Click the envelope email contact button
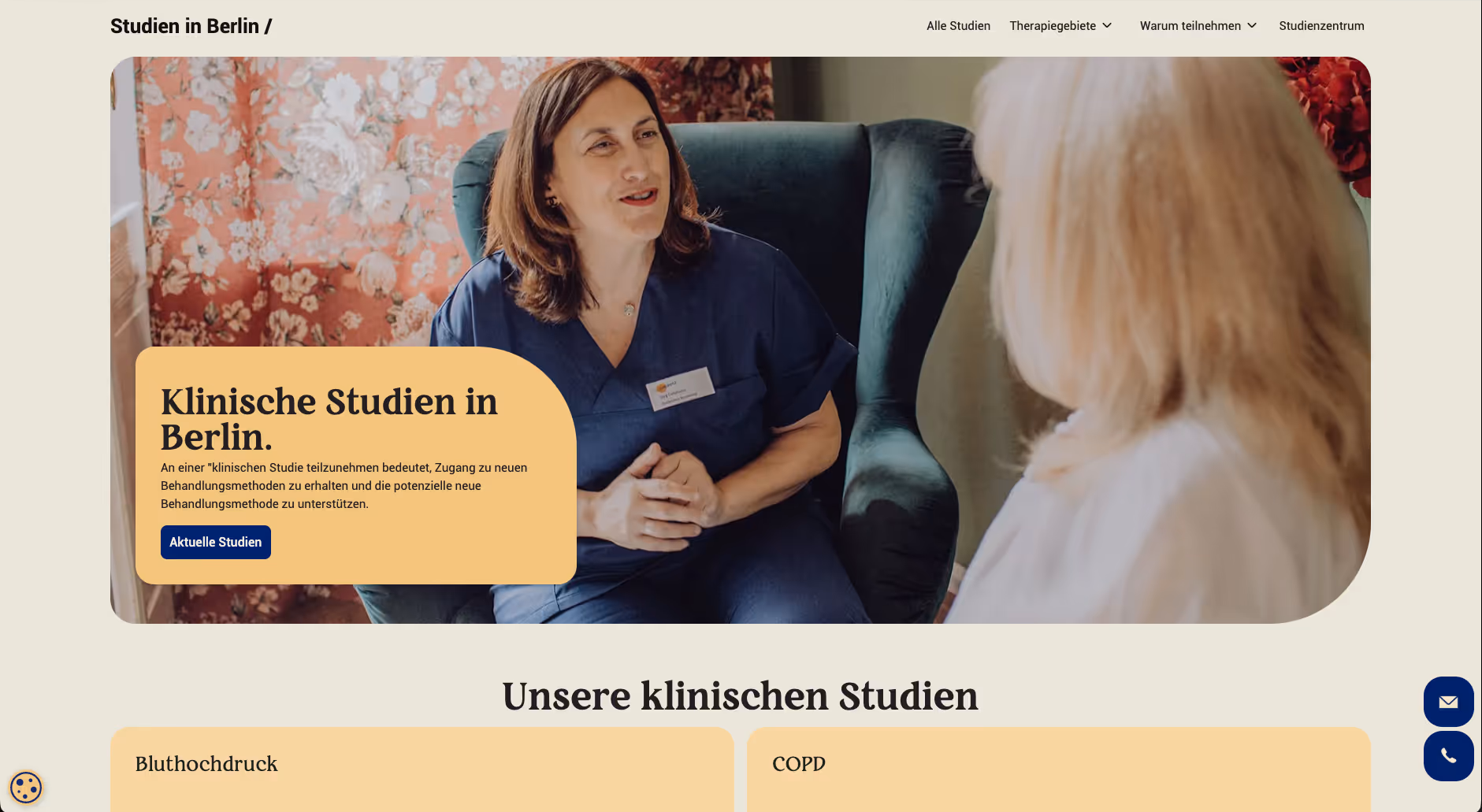1482x812 pixels. tap(1448, 702)
